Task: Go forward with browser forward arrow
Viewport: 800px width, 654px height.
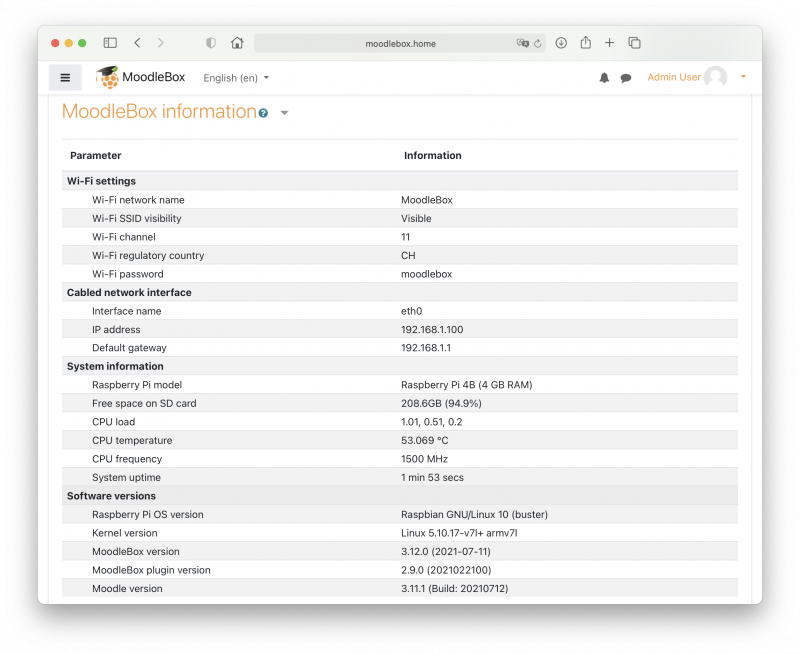Action: click(x=161, y=43)
